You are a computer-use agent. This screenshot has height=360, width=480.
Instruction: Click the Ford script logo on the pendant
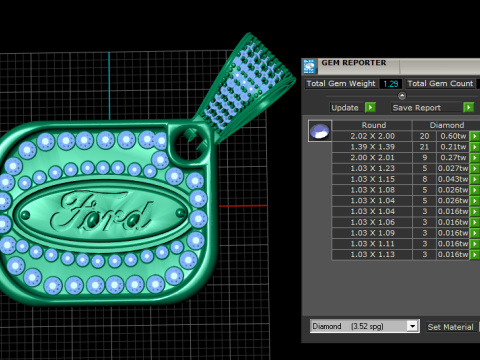tap(101, 211)
